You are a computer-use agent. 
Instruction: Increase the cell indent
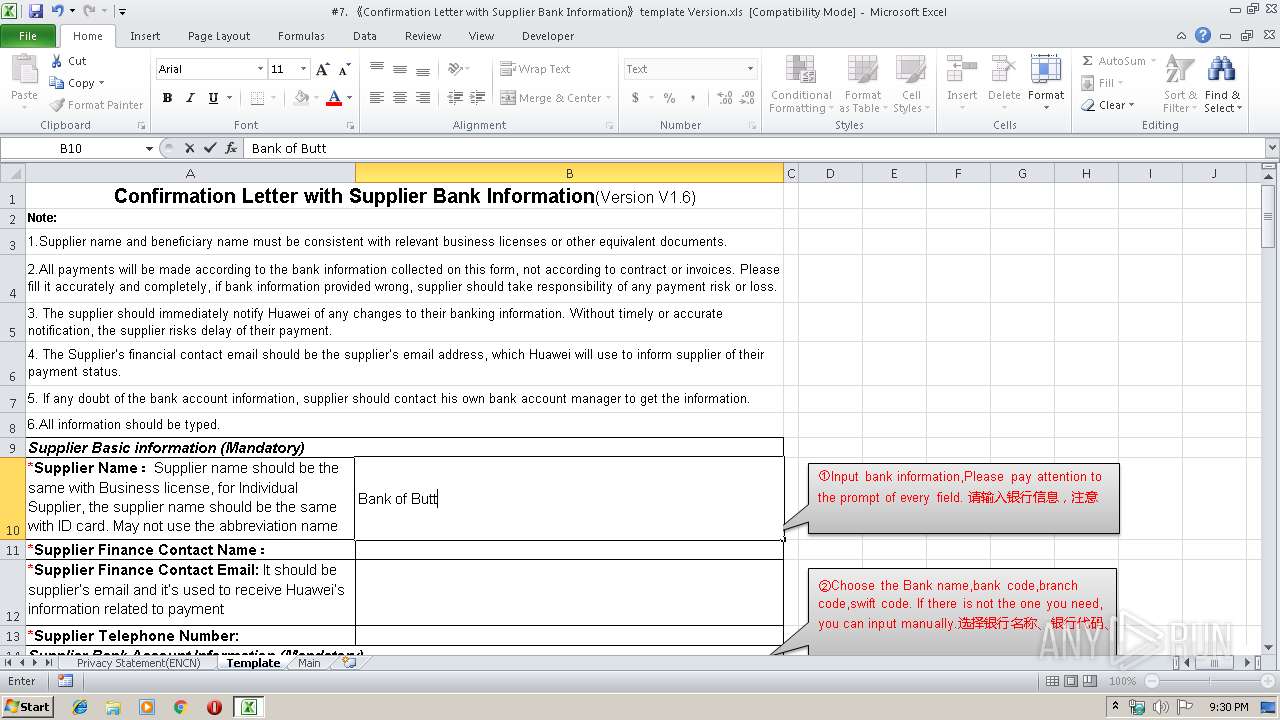pos(477,98)
